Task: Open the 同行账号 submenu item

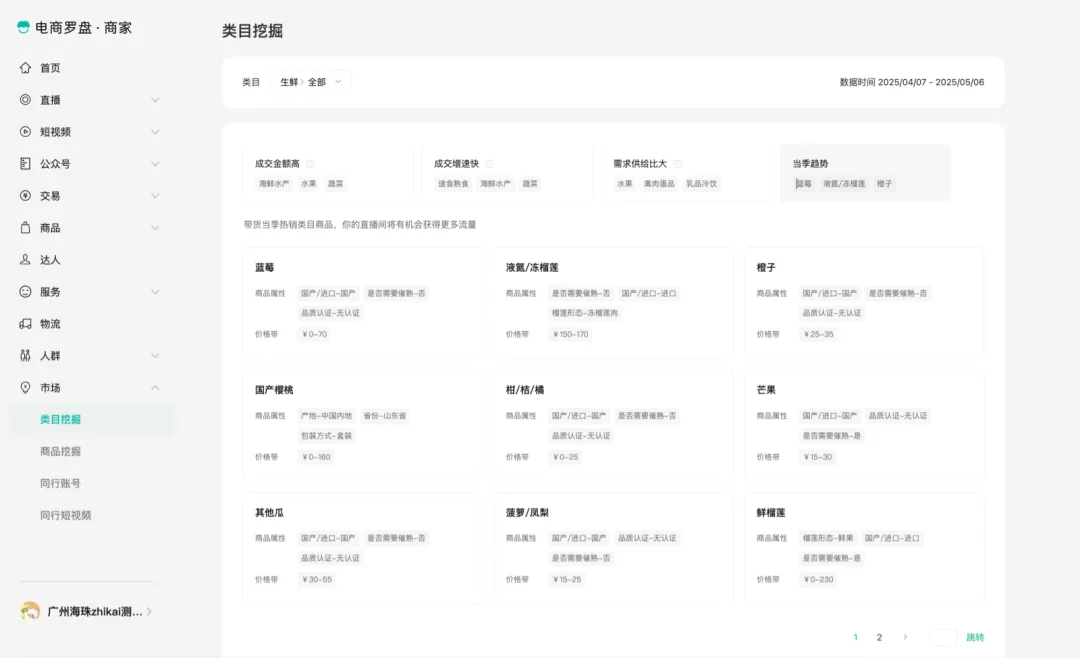Action: click(61, 483)
